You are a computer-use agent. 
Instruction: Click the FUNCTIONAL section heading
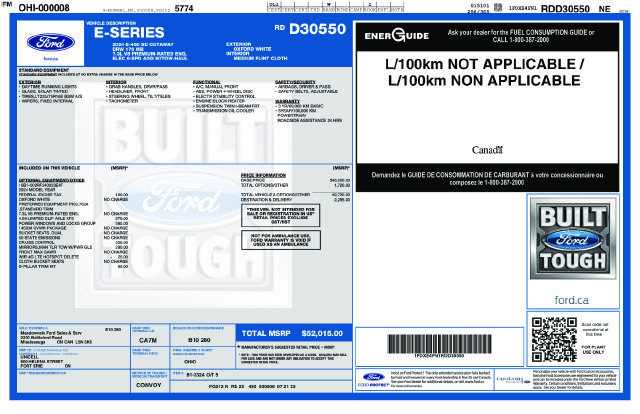207,82
